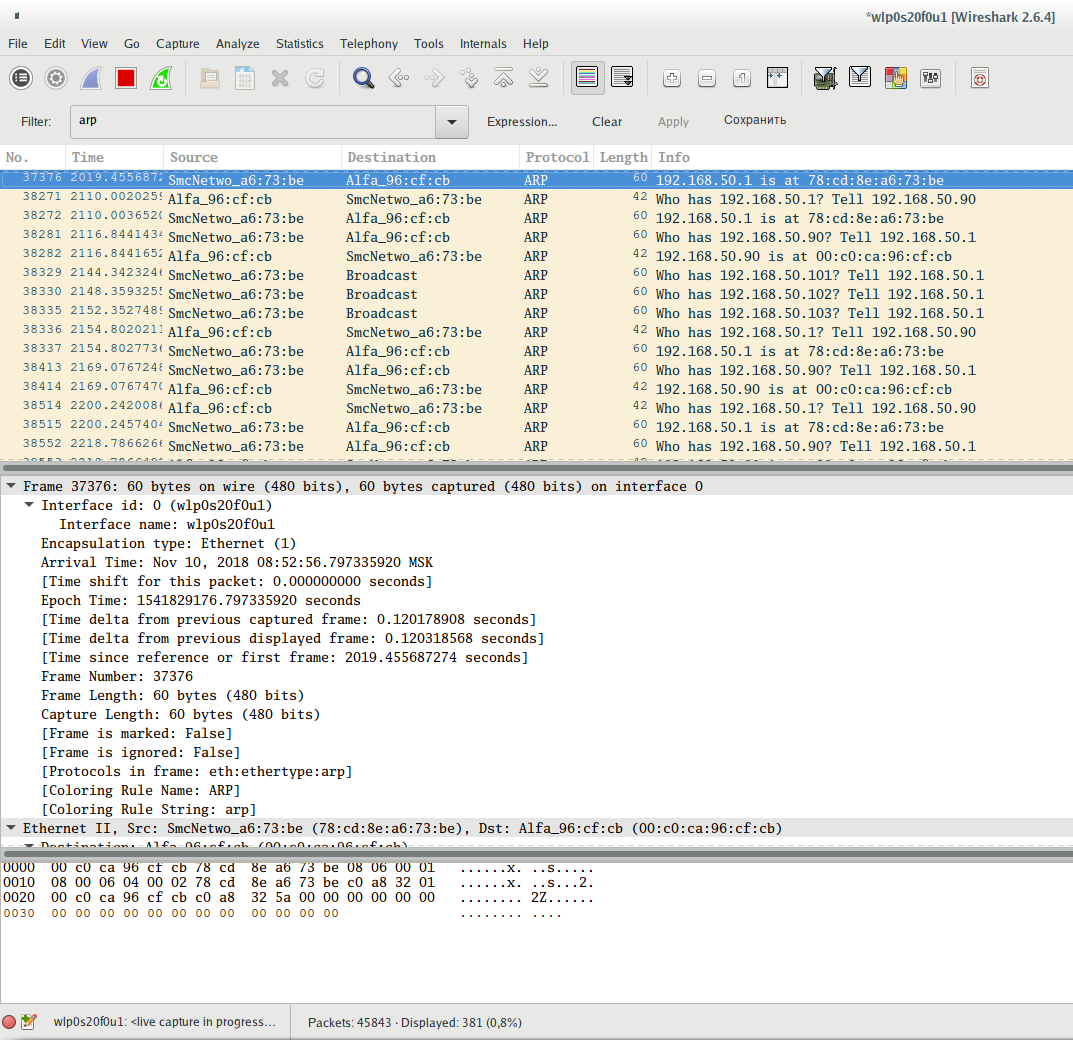Sort by the Protocol column header

coord(556,157)
